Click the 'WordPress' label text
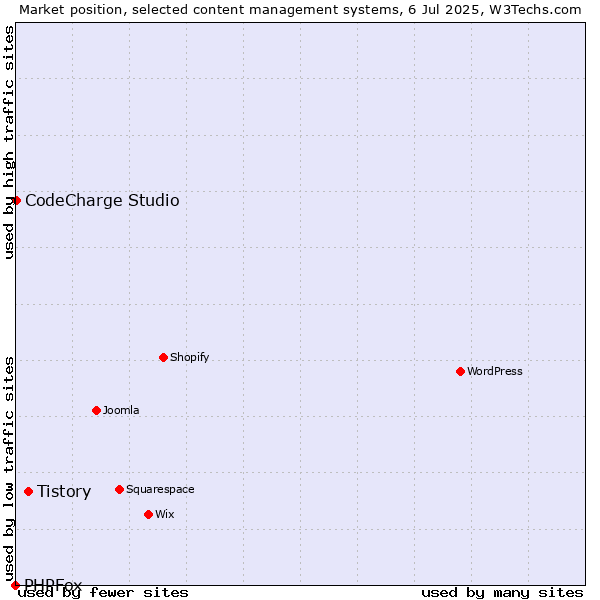This screenshot has width=600, height=600. [494, 371]
